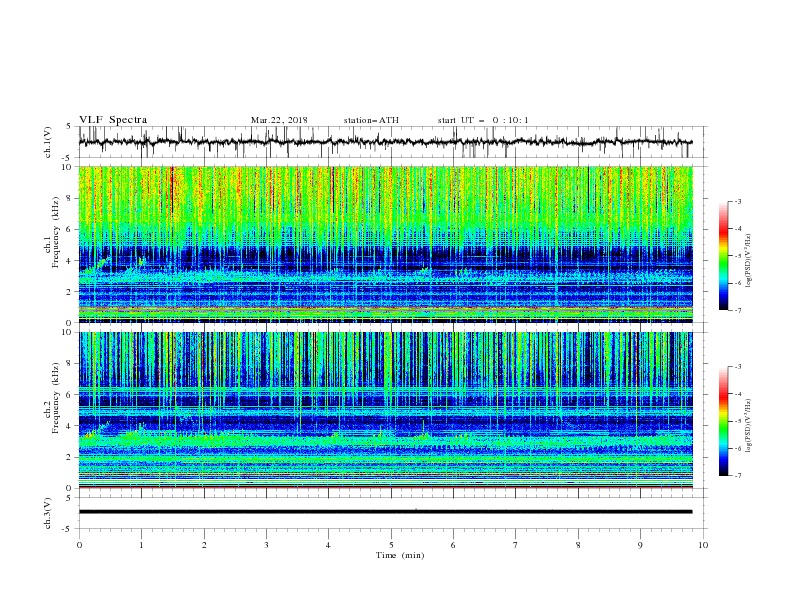This screenshot has height=612, width=792.
Task: Click ch.2 color bar tick "-7"
Action: [737, 476]
